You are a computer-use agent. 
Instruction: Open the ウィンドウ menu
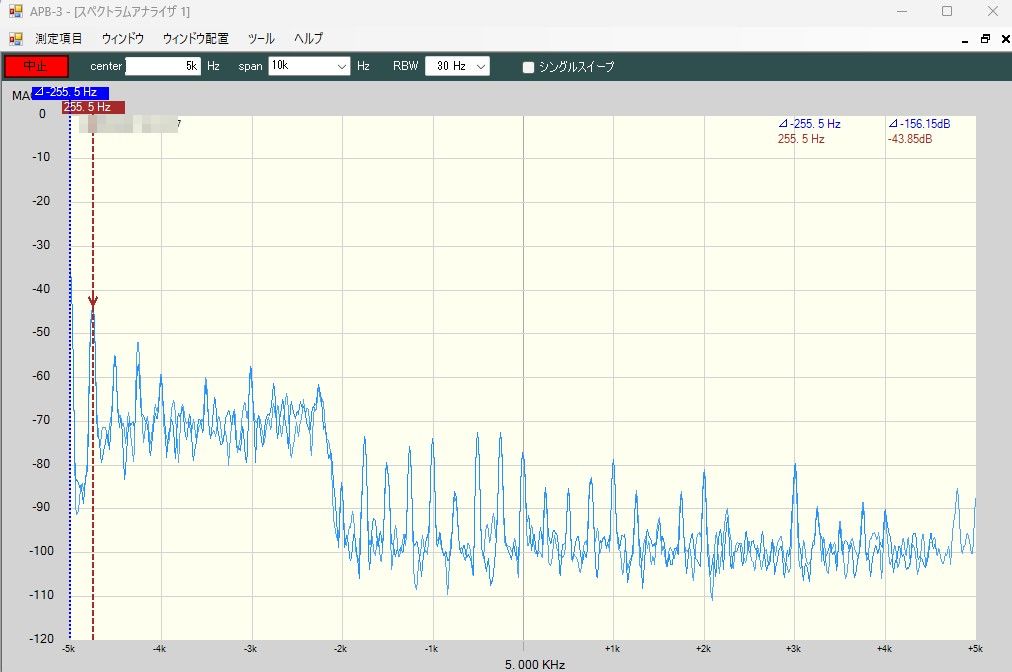(x=123, y=39)
